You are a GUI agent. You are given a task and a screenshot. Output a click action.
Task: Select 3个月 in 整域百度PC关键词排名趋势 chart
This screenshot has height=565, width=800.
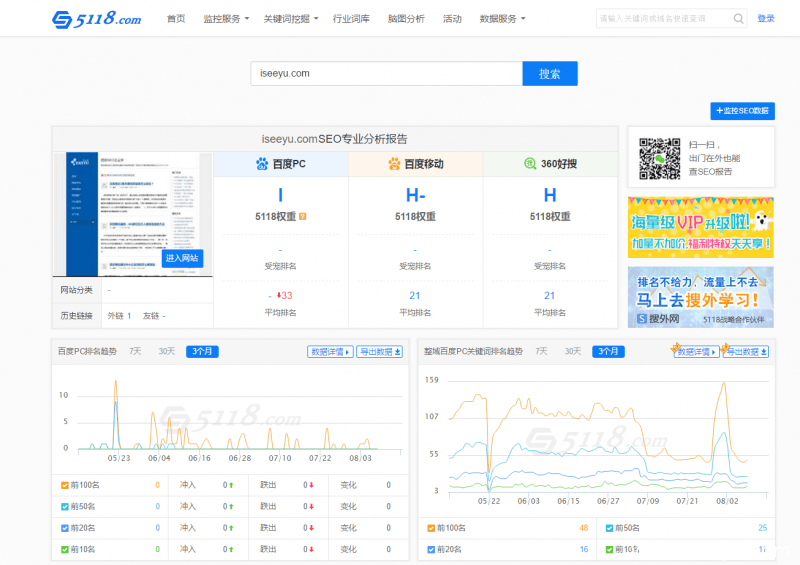pyautogui.click(x=608, y=351)
